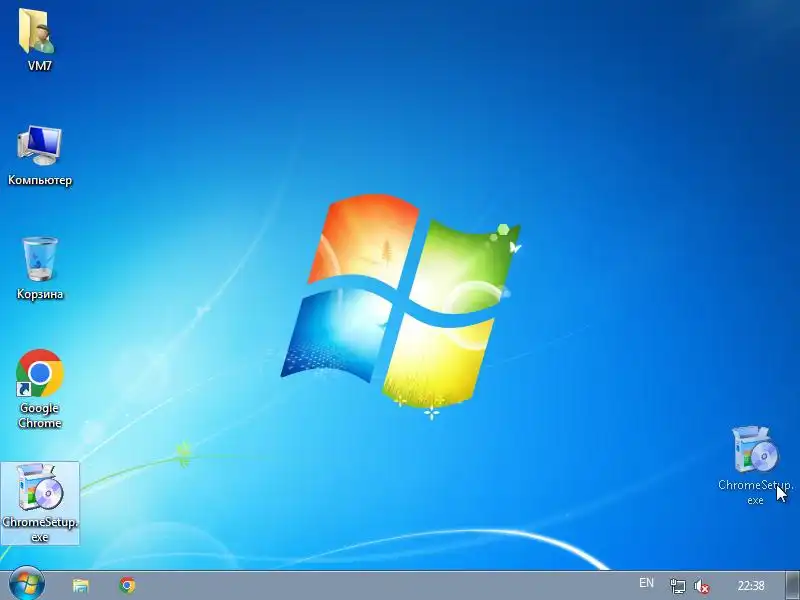Select the ChromeSetup.exe icon on the right side
The height and width of the screenshot is (600, 800).
coord(756,465)
